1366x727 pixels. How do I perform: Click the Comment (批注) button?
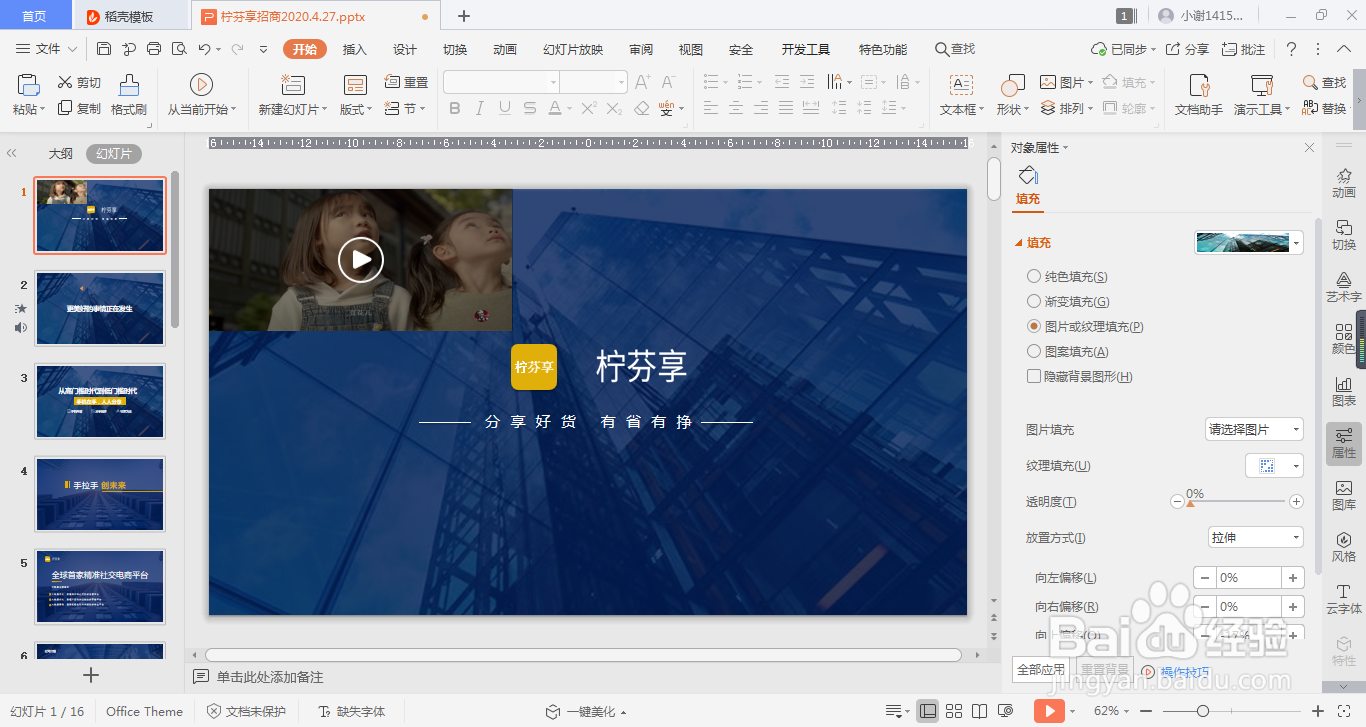pos(1243,49)
